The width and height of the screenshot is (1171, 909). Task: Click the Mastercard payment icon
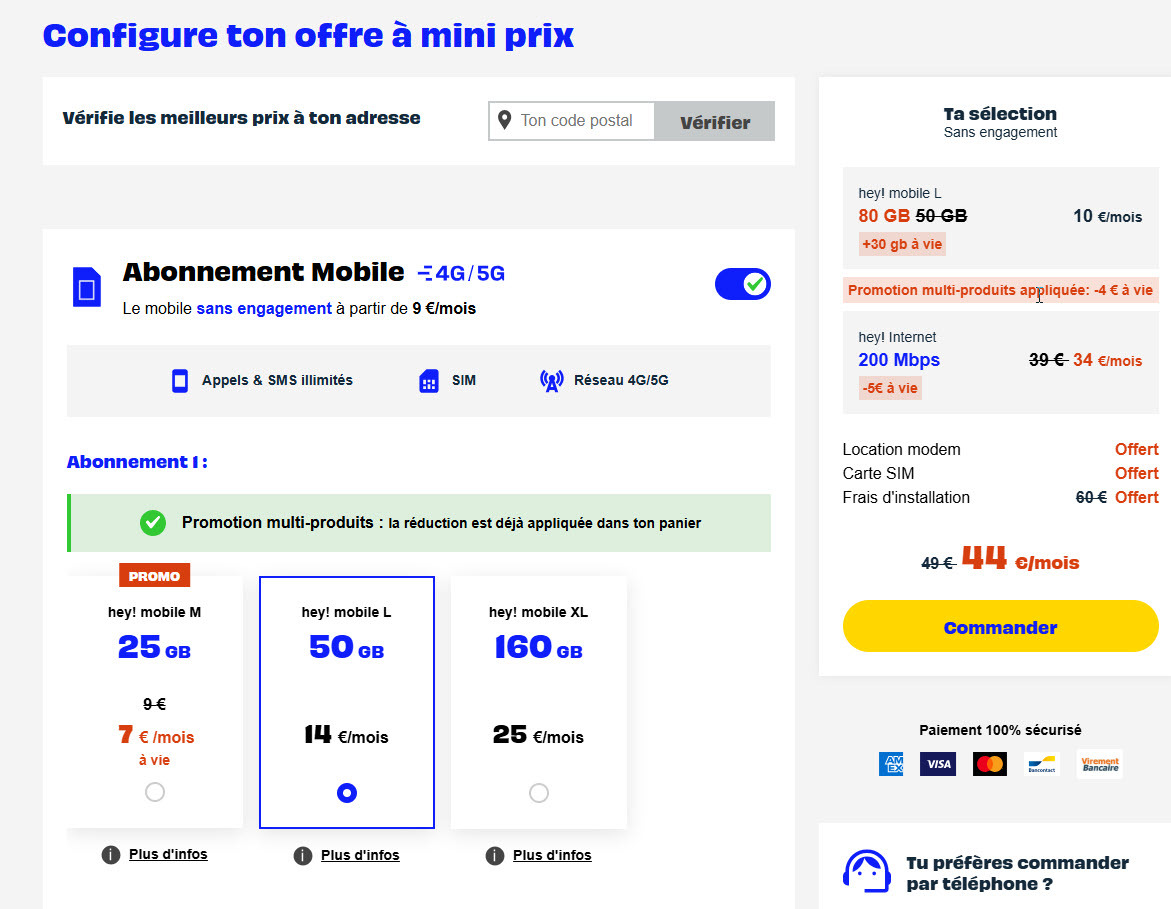[989, 765]
